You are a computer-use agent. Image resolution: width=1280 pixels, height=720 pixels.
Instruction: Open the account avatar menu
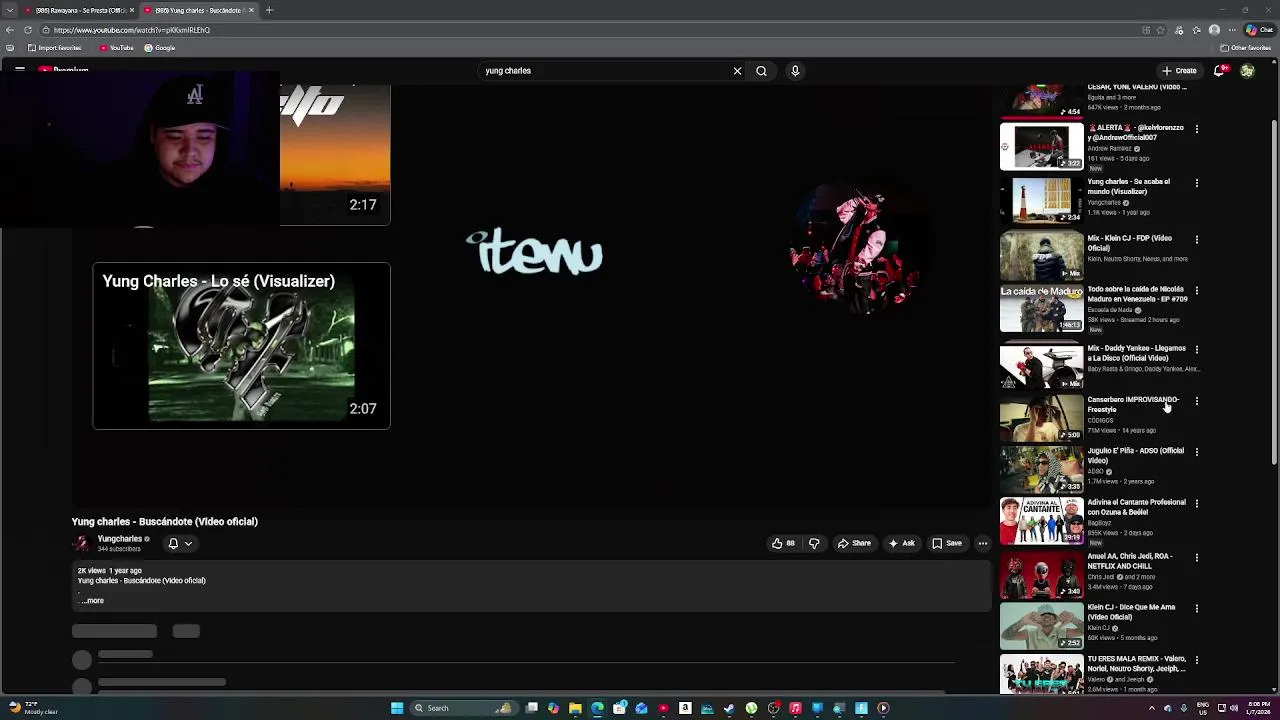pos(1247,71)
